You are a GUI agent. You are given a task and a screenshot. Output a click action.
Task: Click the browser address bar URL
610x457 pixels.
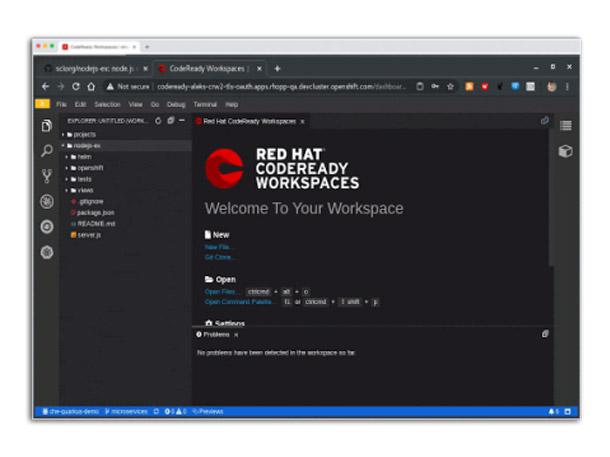click(281, 86)
